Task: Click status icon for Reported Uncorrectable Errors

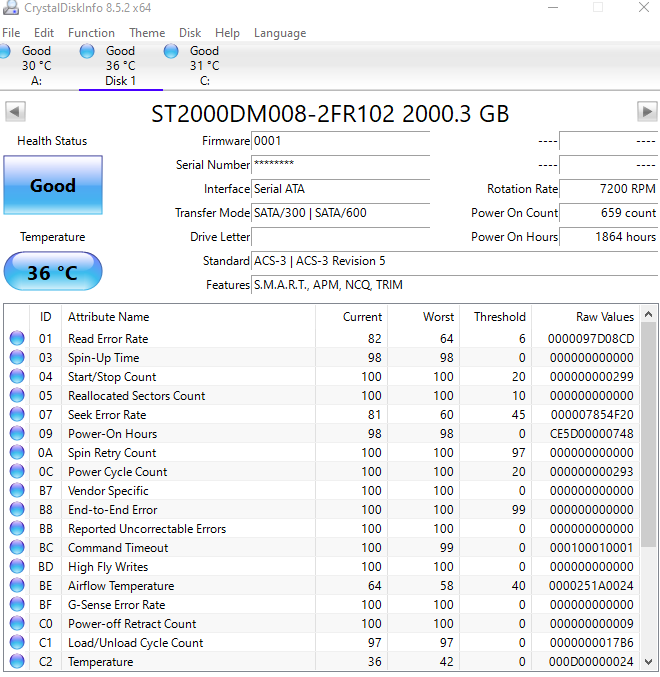Action: (17, 528)
